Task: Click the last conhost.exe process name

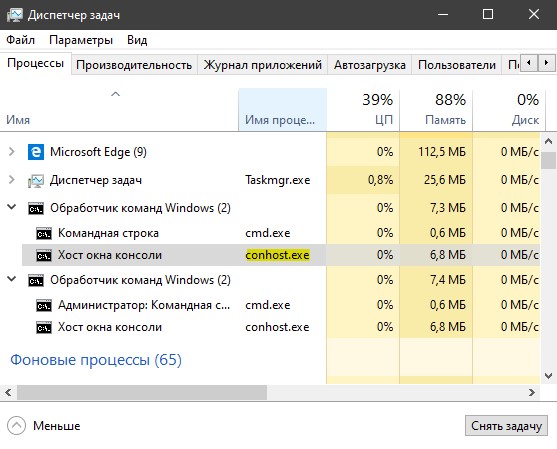Action: pos(277,327)
